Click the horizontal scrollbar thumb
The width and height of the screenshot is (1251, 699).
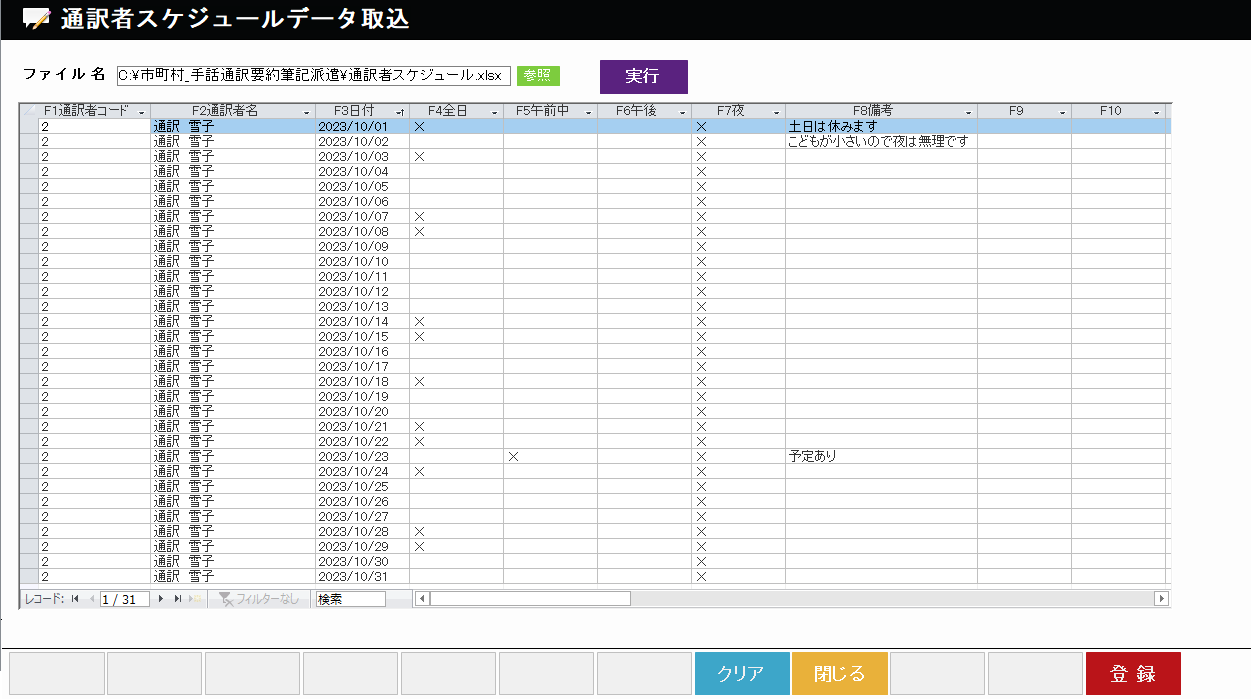pos(530,599)
